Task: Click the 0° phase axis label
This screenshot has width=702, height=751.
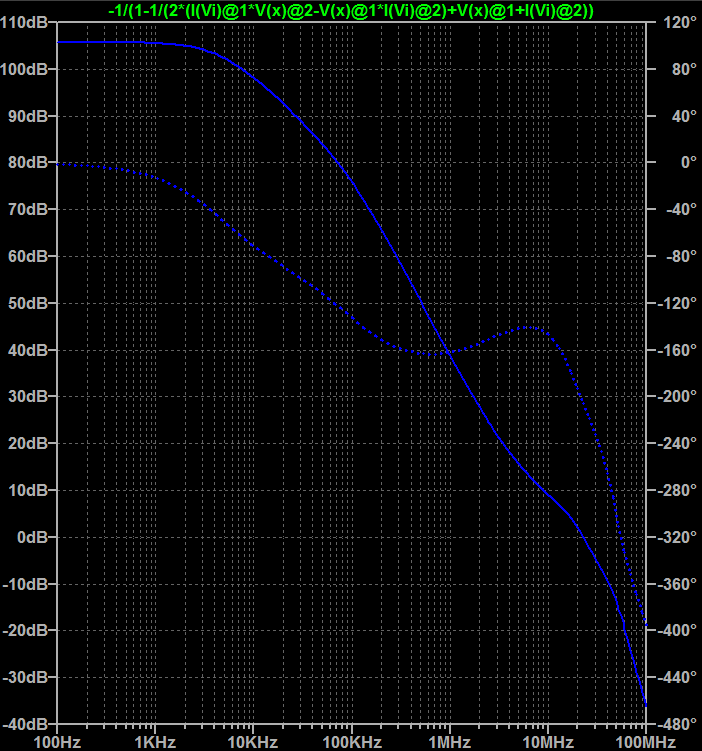Action: (x=688, y=162)
